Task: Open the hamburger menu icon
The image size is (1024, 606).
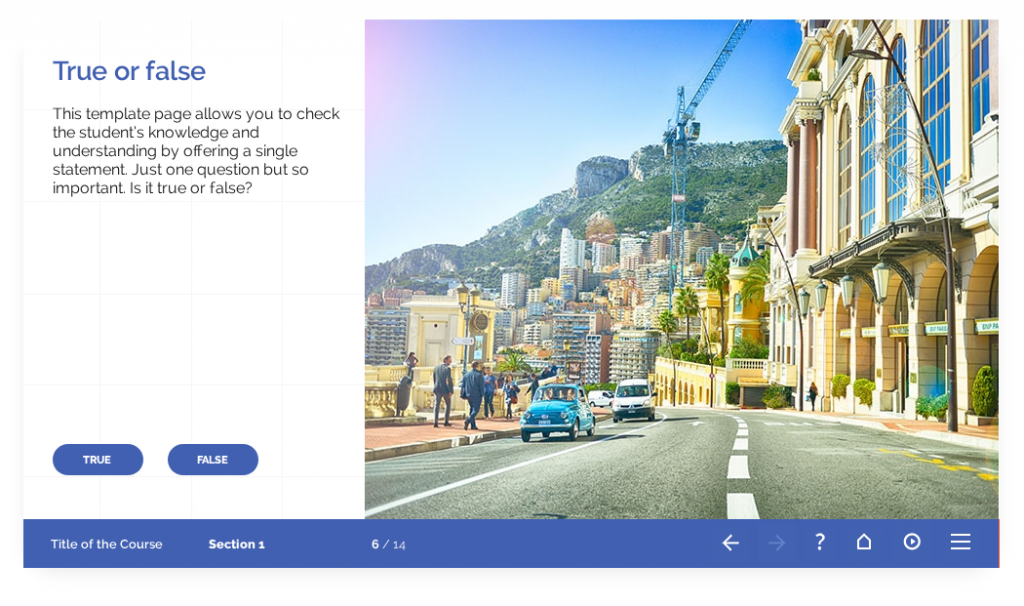Action: pyautogui.click(x=960, y=542)
